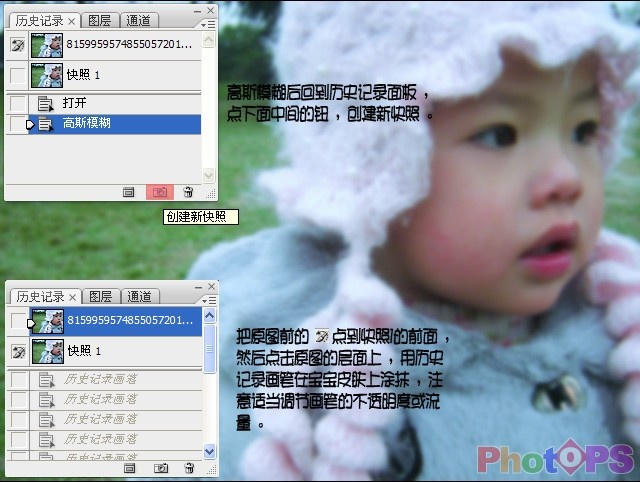The height and width of the screenshot is (482, 640).
Task: Click step icon of first 历史记录画笔 row
Action: point(46,380)
